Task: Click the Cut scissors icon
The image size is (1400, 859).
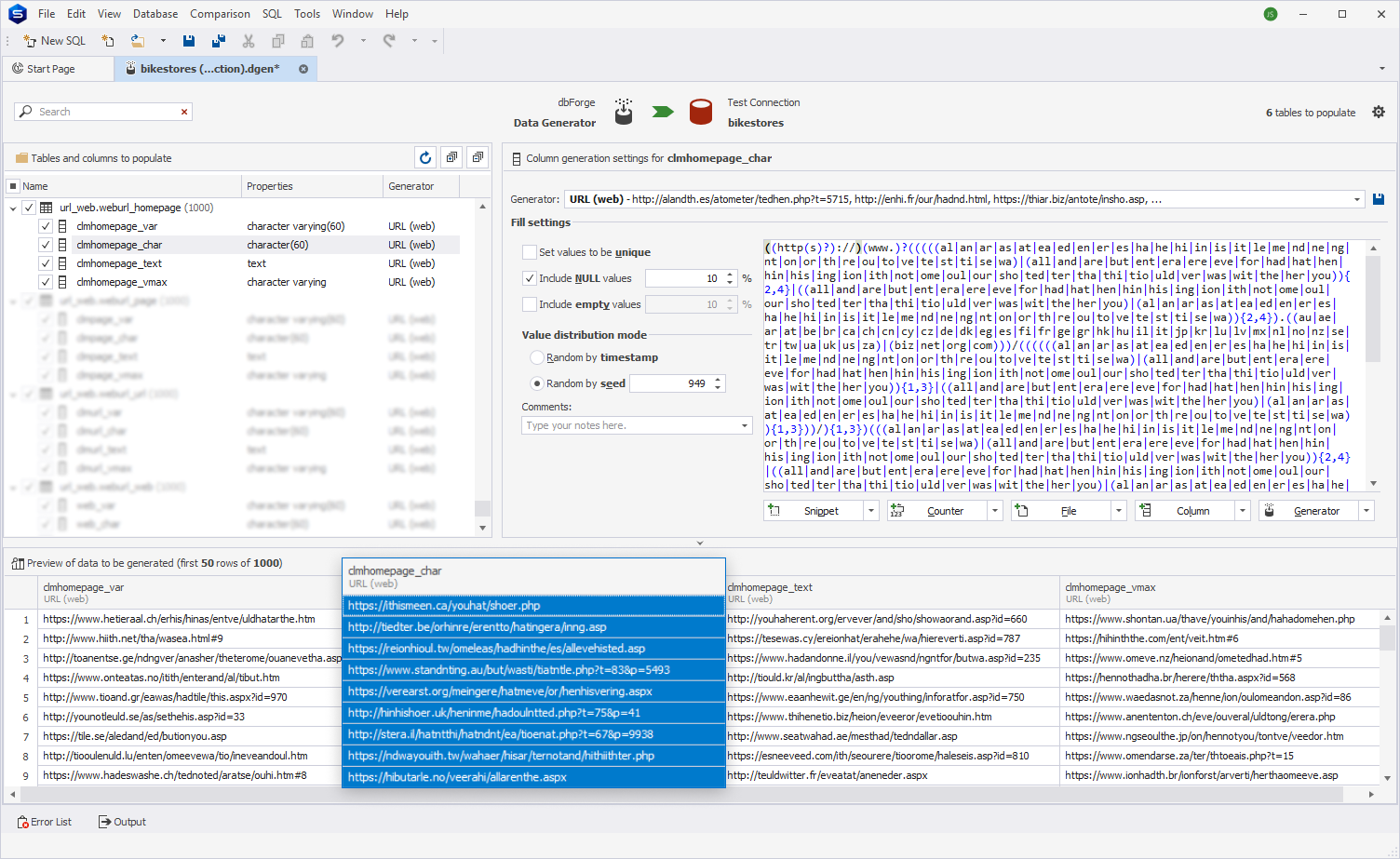Action: coord(249,41)
